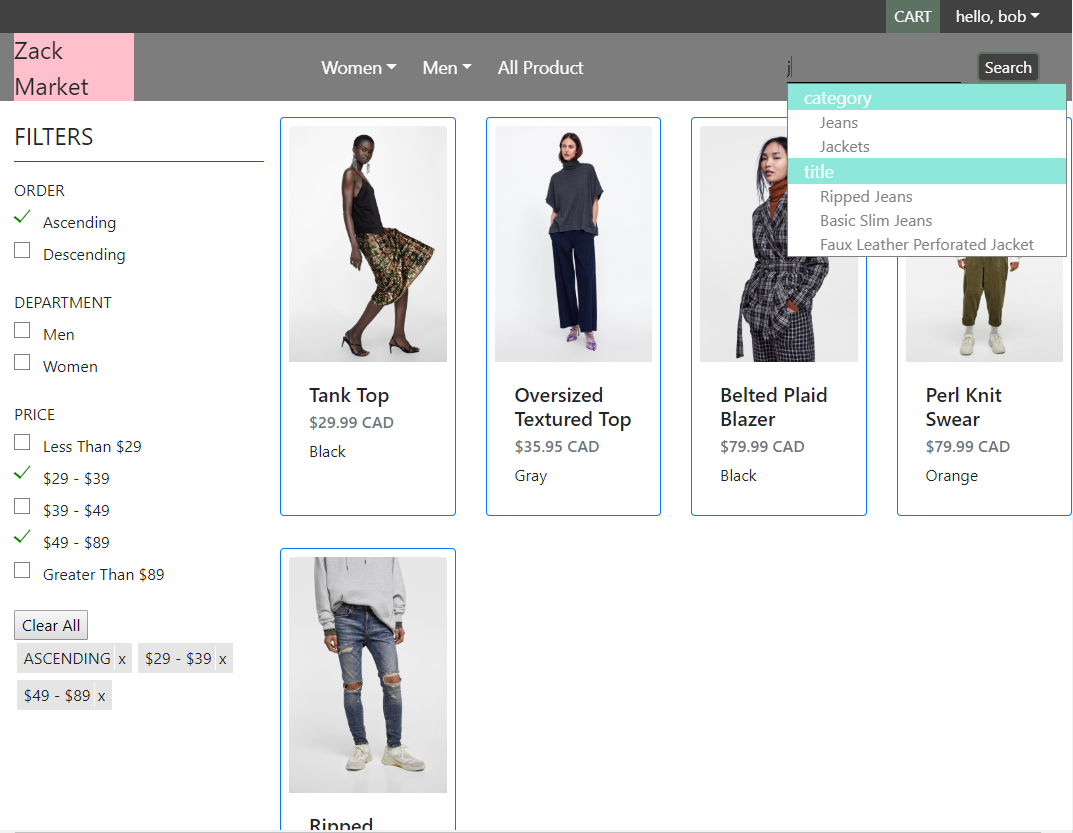The image size is (1073, 833).
Task: Check the Men department filter
Action: (22, 330)
